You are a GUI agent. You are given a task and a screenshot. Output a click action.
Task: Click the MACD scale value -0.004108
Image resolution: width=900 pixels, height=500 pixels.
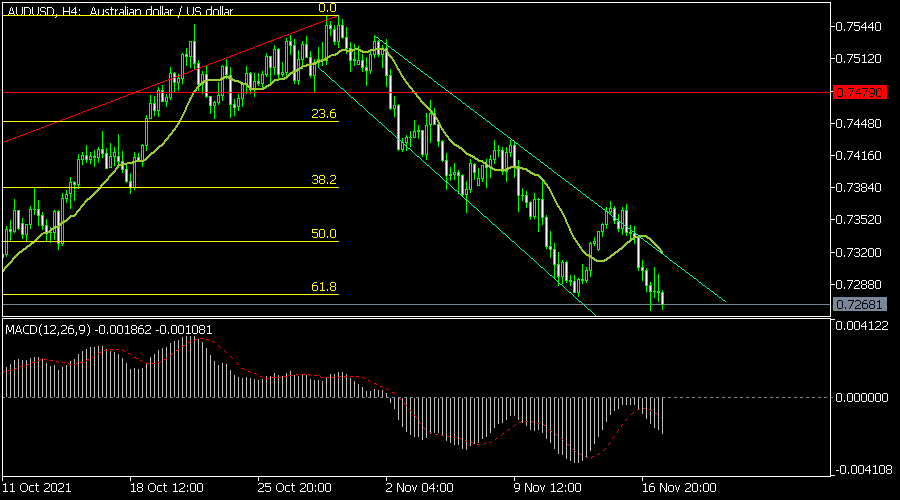[x=862, y=470]
